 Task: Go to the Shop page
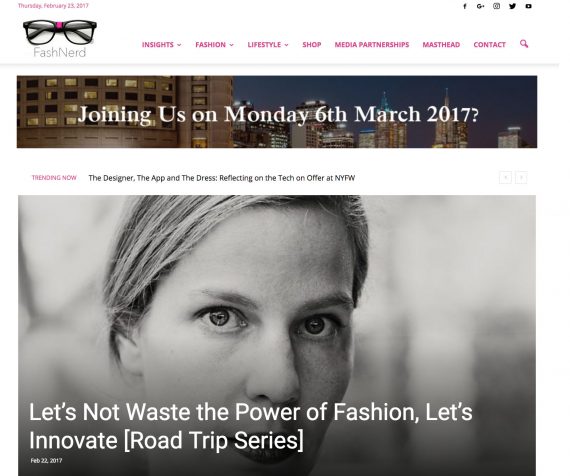click(312, 45)
